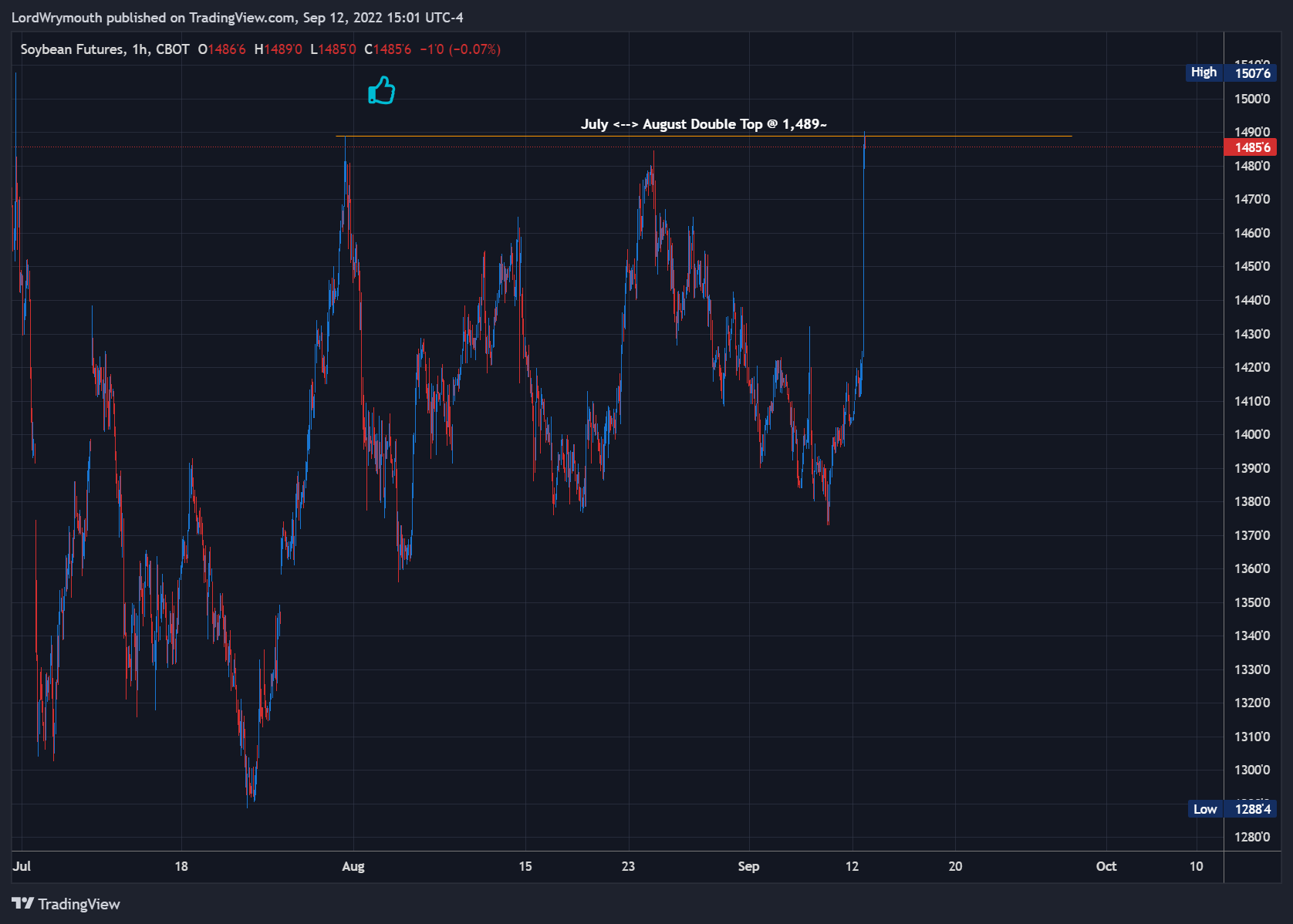This screenshot has width=1293, height=924.
Task: Click the 1430'0 price level on axis
Action: pos(1252,334)
